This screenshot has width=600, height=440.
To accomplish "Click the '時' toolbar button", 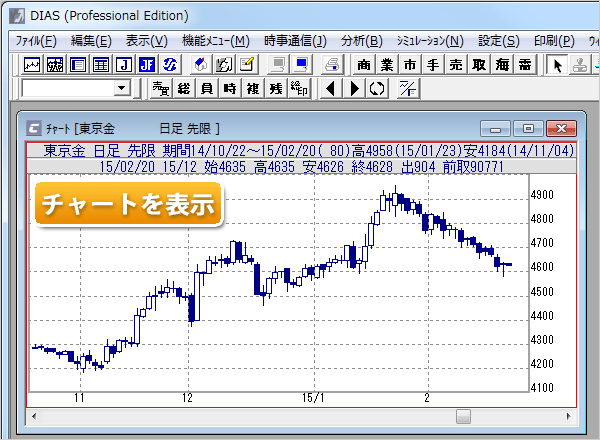I will pyautogui.click(x=230, y=89).
